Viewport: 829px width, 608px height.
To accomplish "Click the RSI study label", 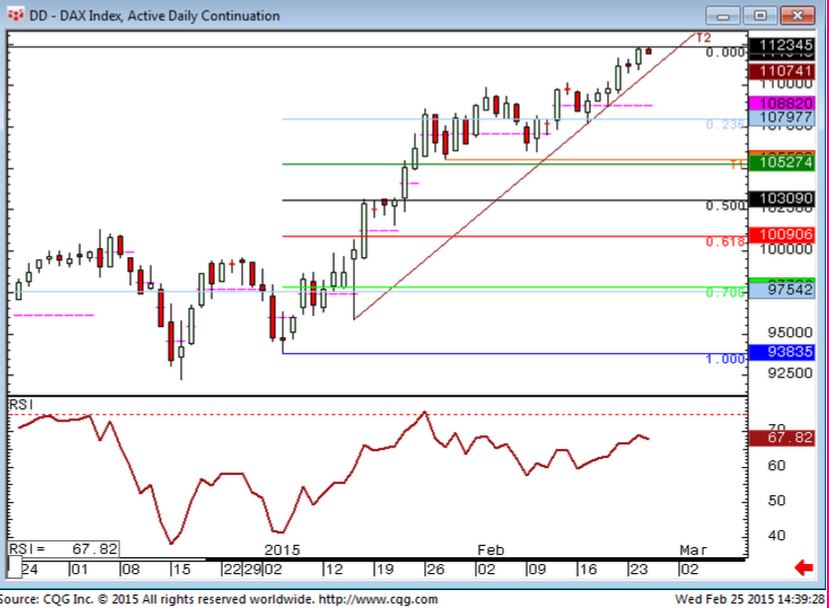I will 22,403.
